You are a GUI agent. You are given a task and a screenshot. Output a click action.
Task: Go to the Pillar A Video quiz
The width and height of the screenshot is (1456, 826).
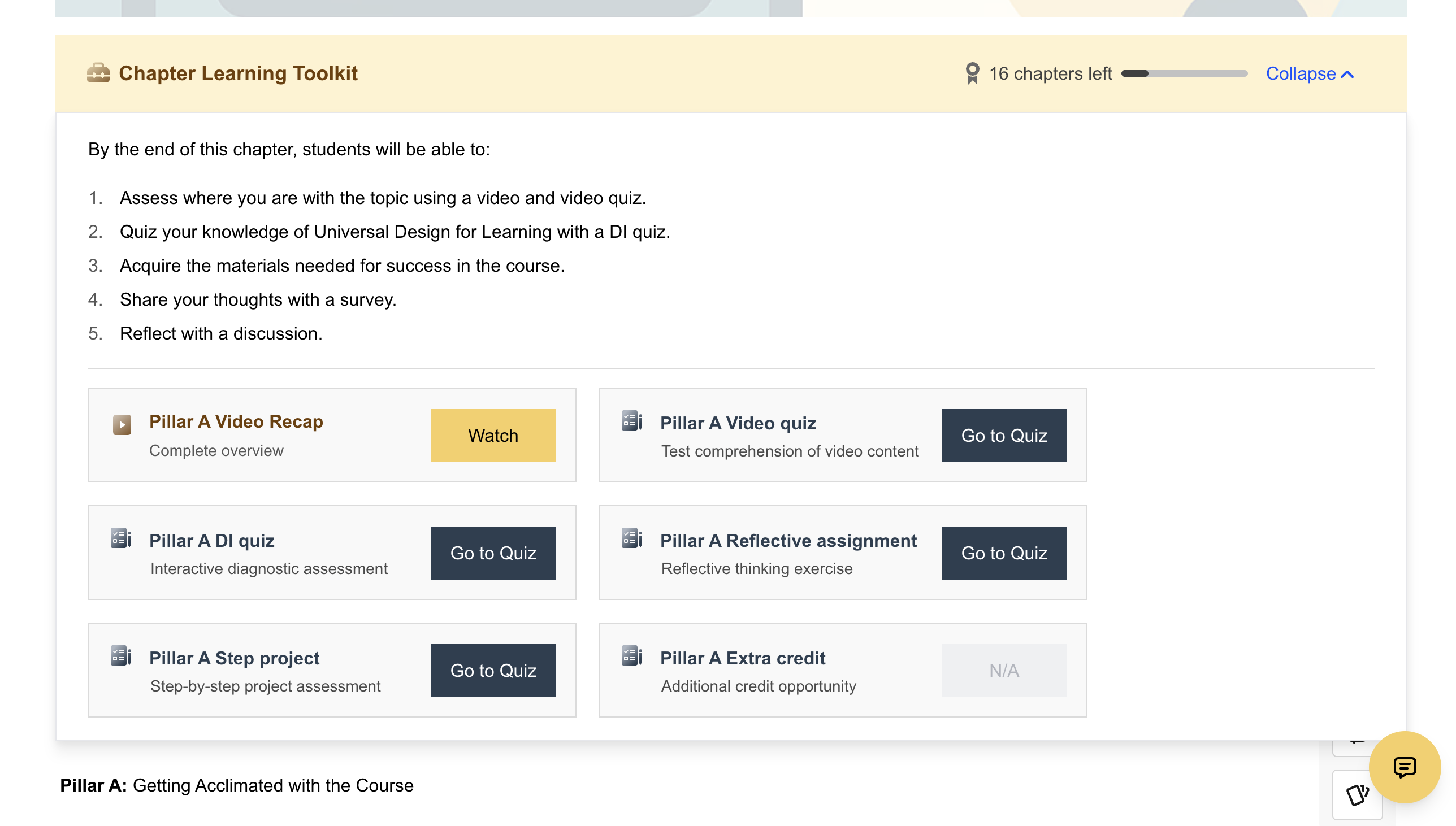tap(1003, 435)
